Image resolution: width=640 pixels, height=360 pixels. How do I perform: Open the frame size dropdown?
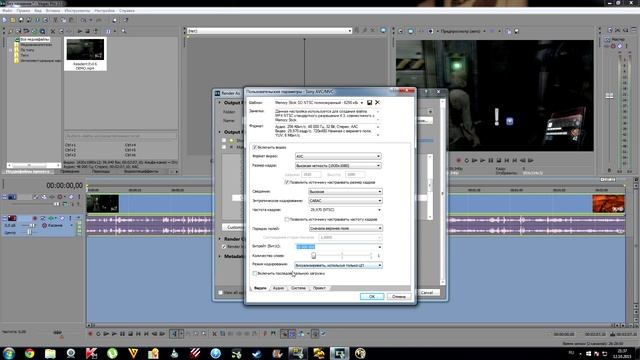tap(338, 166)
